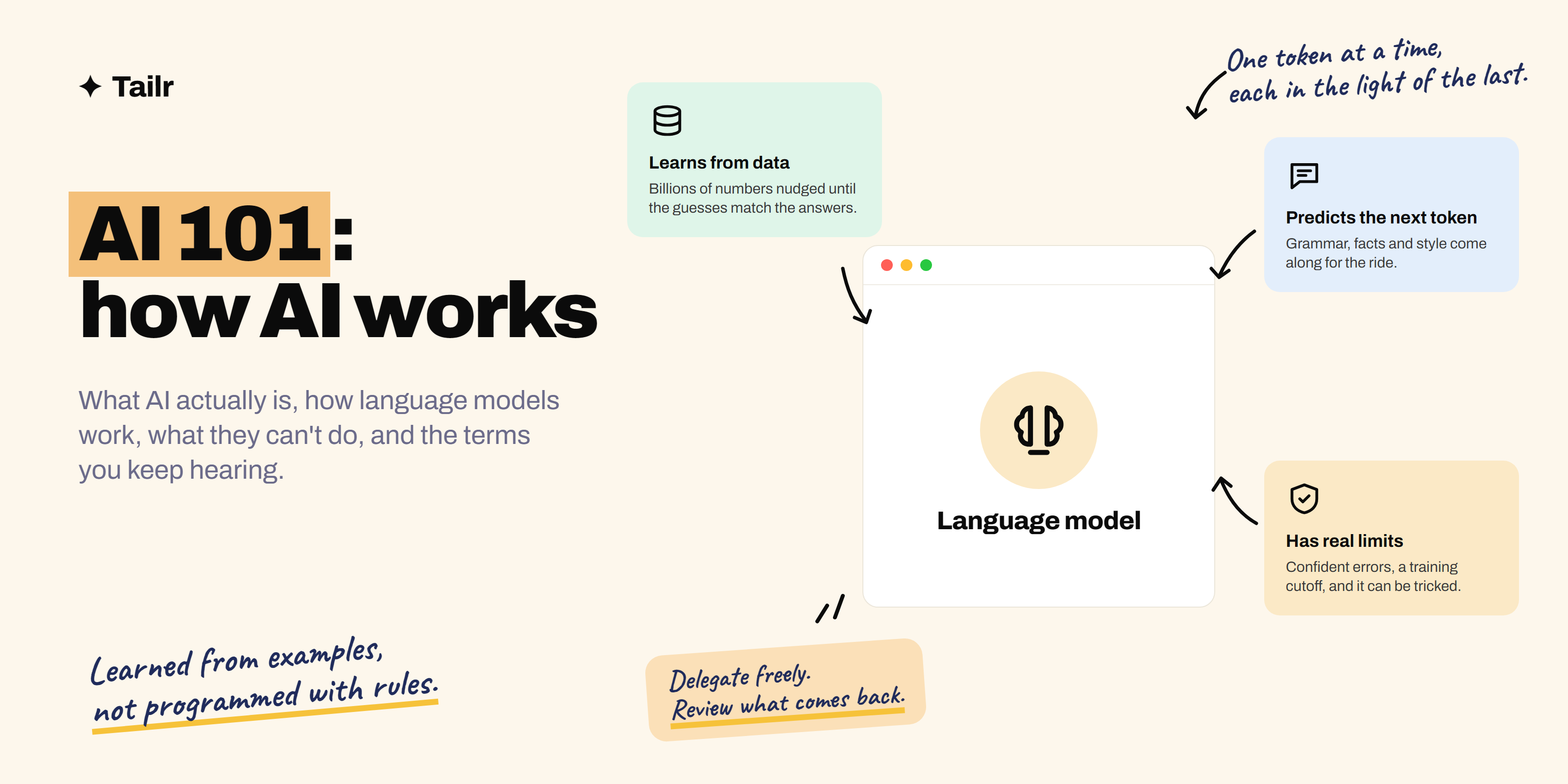This screenshot has width=1568, height=784.
Task: Select the 'Has real limits' heading
Action: (x=1344, y=540)
